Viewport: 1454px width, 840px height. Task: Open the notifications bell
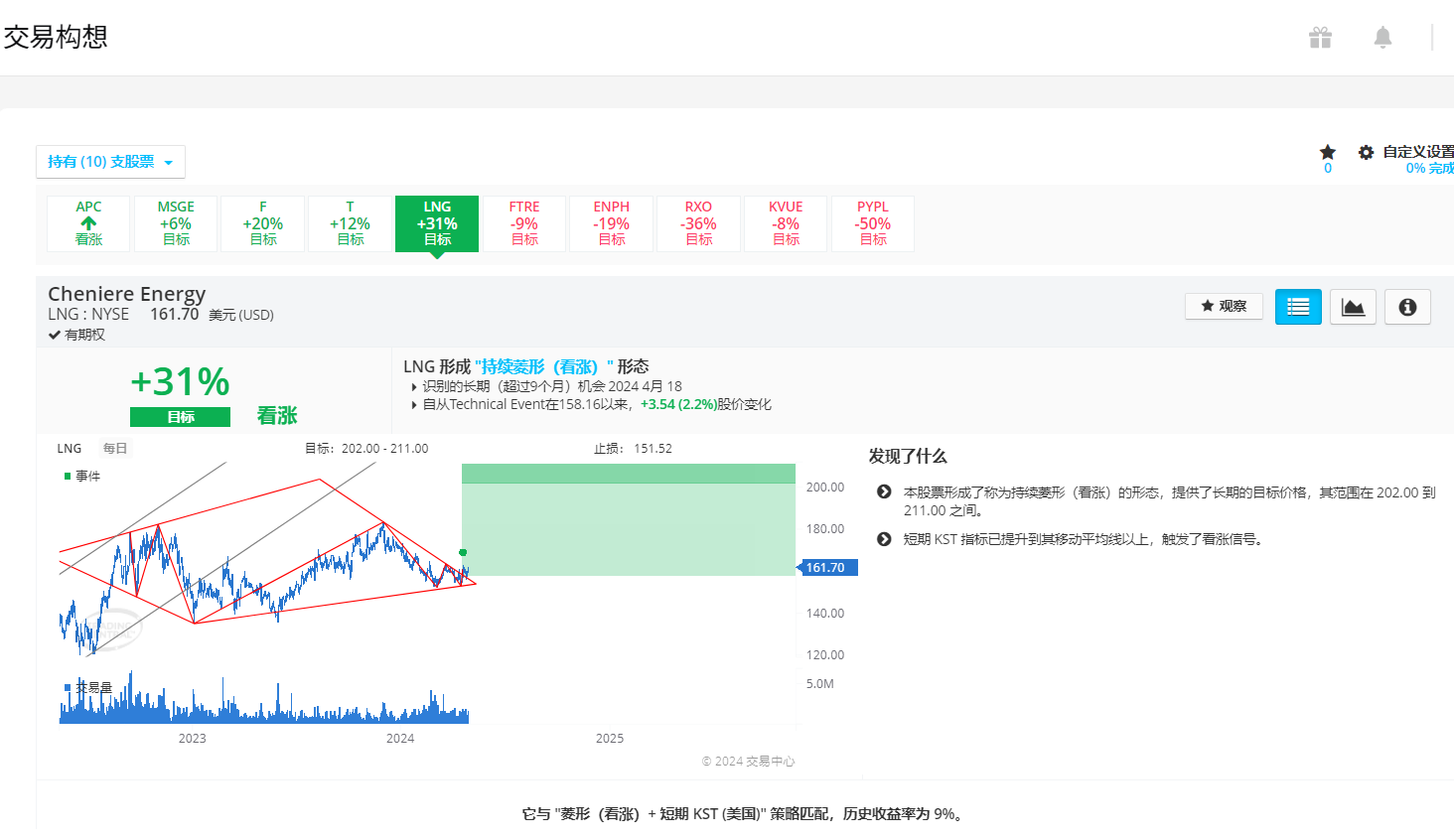tap(1382, 38)
